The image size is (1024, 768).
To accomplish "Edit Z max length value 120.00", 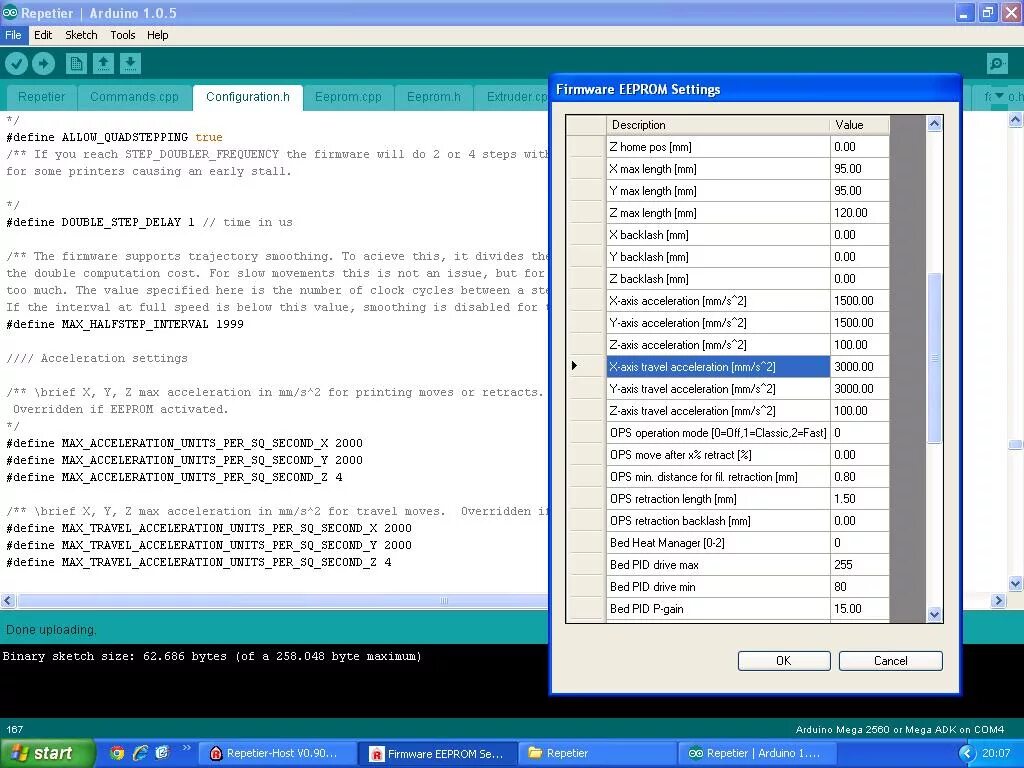I will (x=859, y=213).
